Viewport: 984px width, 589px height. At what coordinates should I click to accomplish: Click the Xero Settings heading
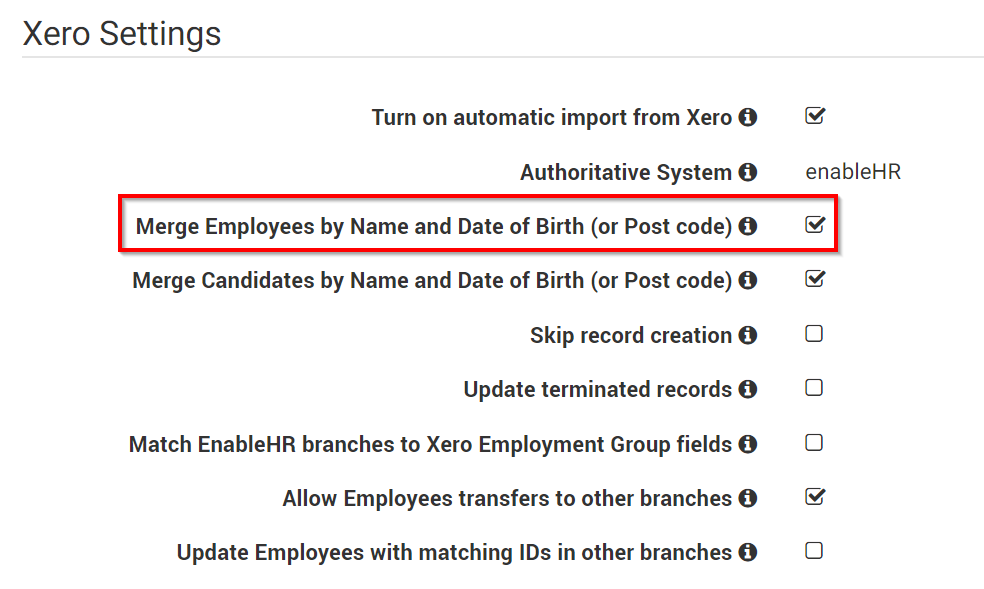coord(122,34)
